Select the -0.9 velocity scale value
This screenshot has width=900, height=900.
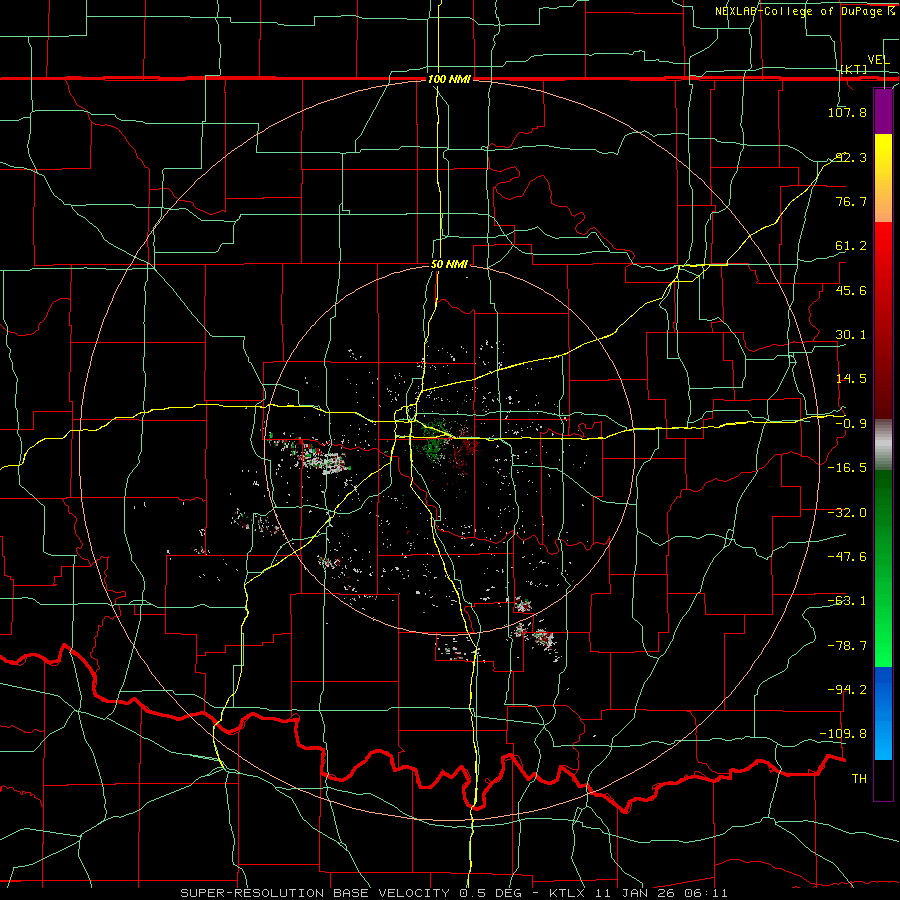coord(850,424)
